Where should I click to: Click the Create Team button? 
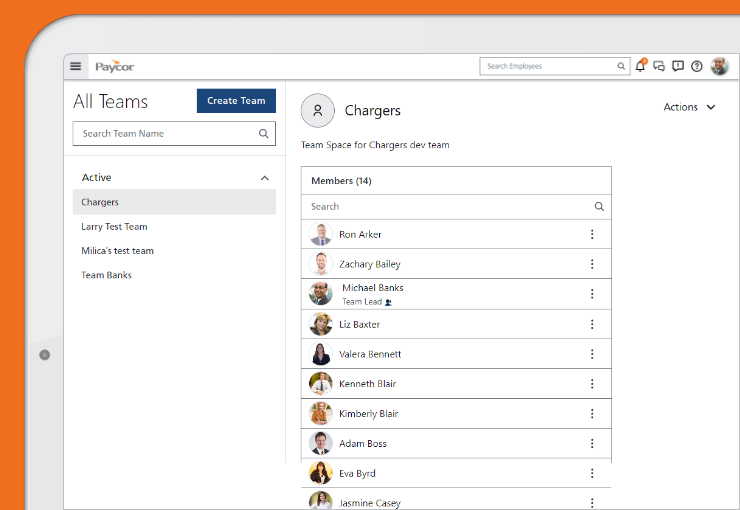(x=236, y=100)
